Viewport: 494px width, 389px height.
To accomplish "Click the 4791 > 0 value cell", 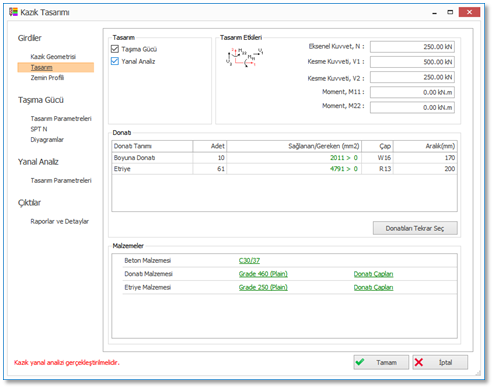I will [294, 169].
